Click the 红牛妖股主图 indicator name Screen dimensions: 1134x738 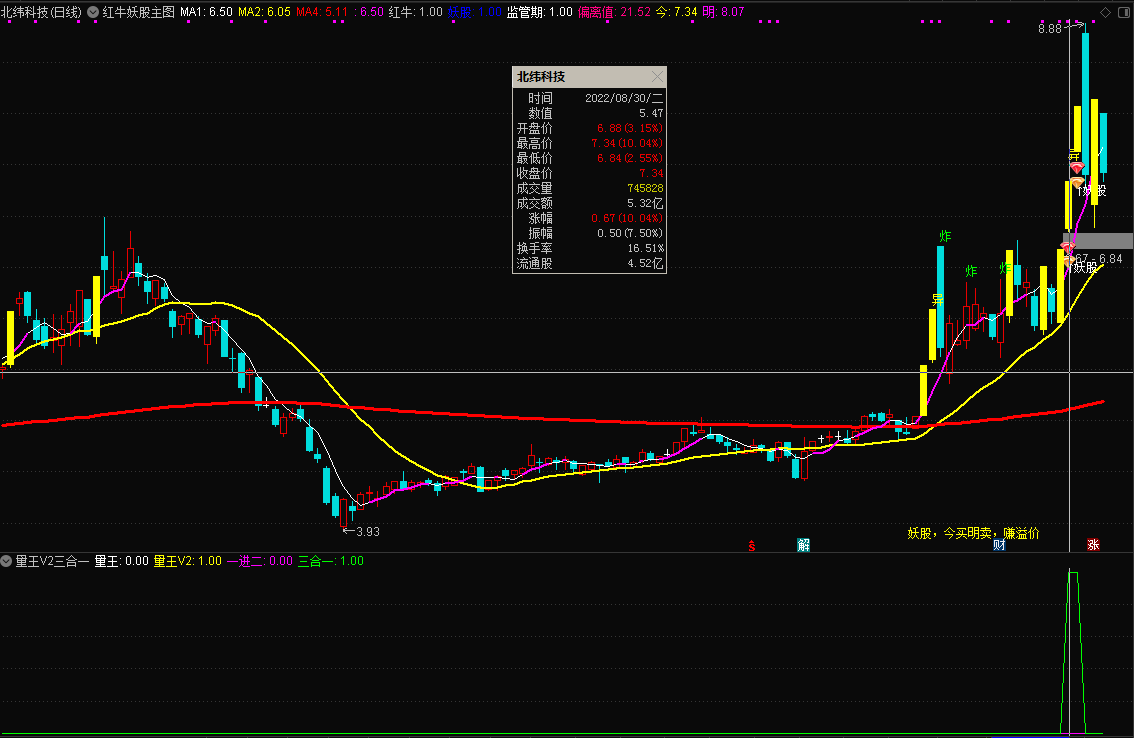(139, 12)
